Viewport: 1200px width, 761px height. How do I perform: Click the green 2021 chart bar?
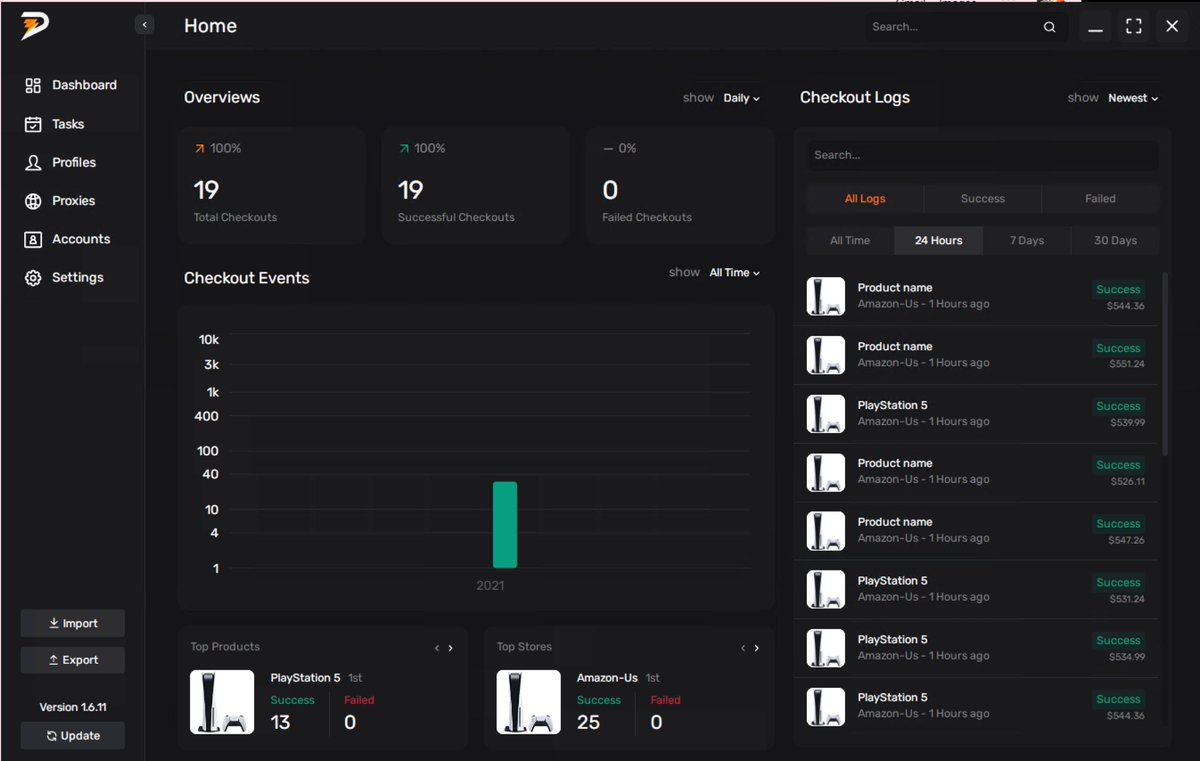click(x=505, y=525)
